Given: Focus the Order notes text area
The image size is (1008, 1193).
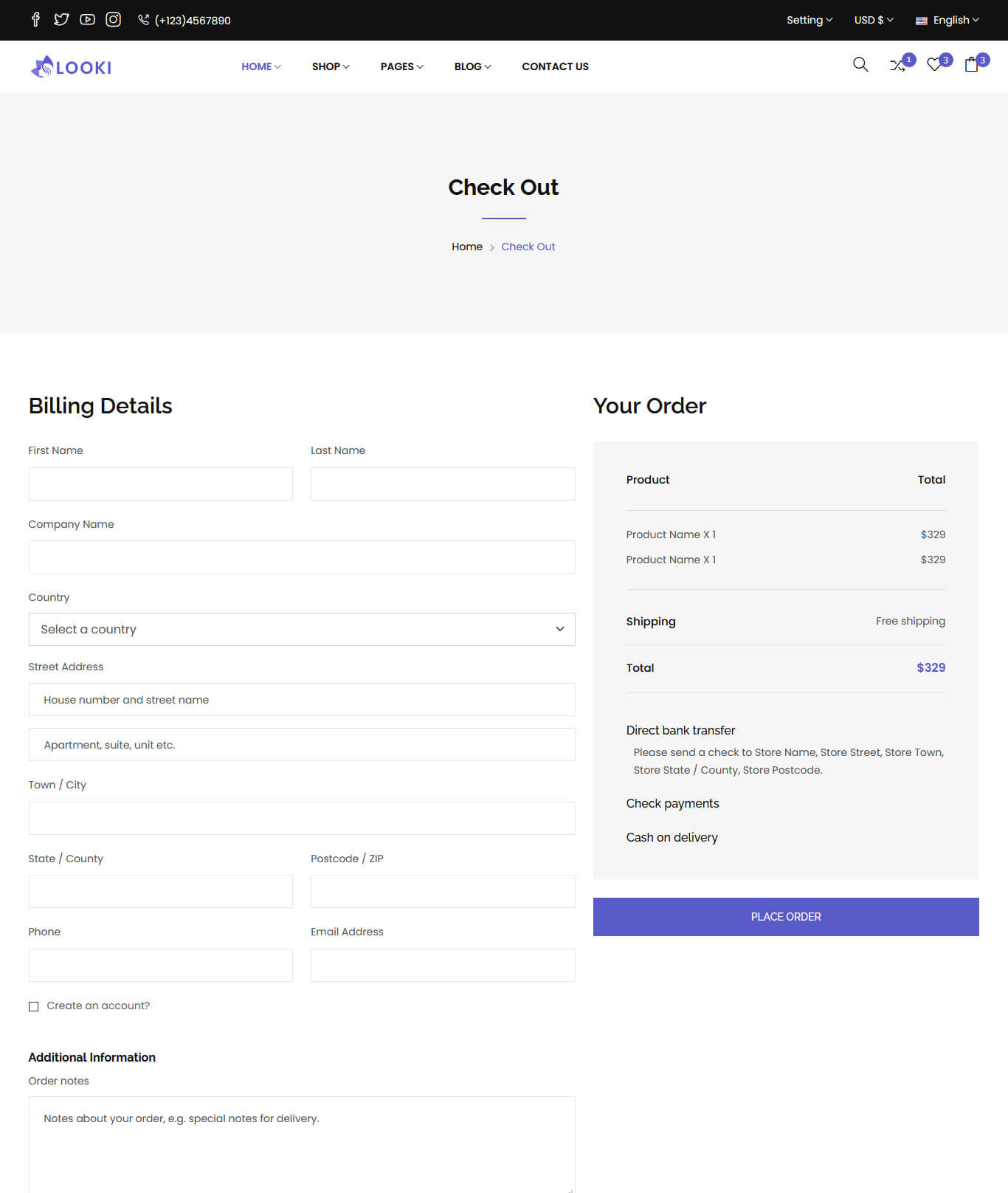Looking at the screenshot, I should click(301, 1144).
